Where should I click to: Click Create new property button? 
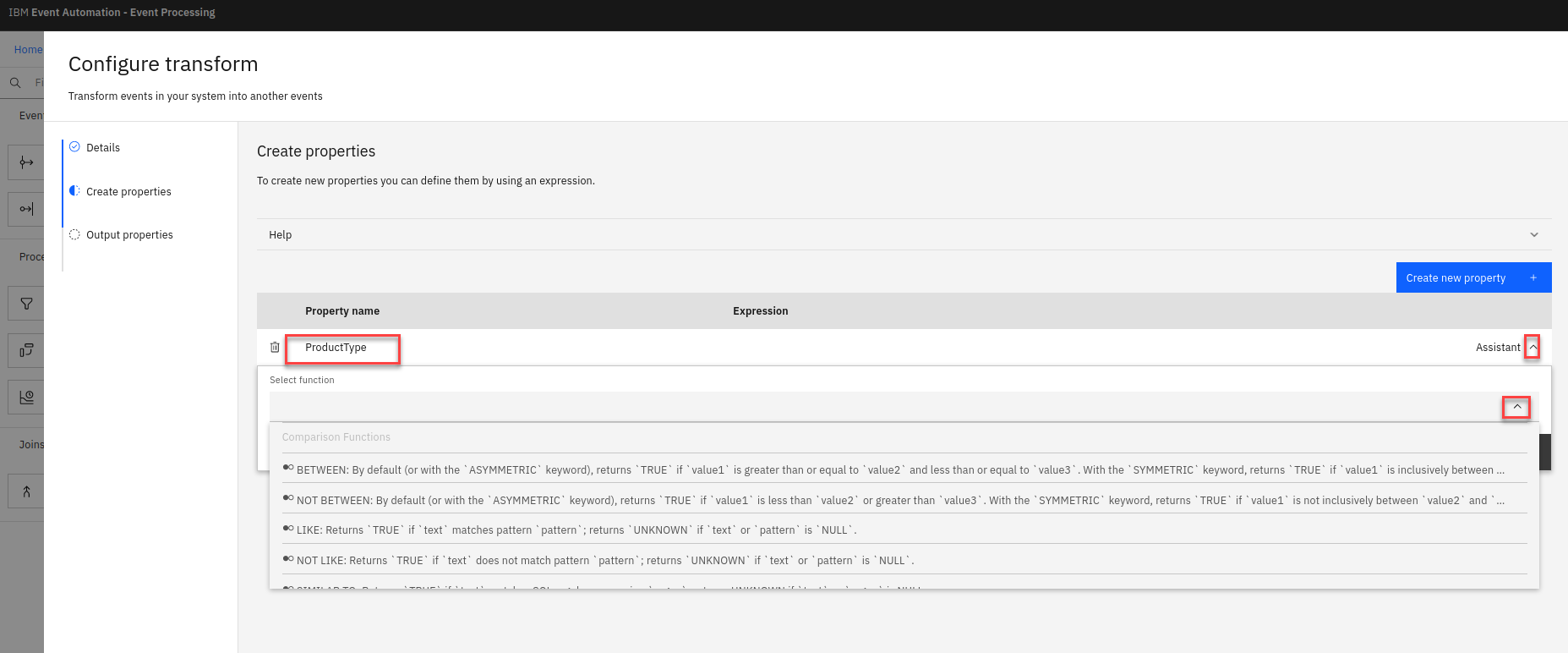(1472, 277)
